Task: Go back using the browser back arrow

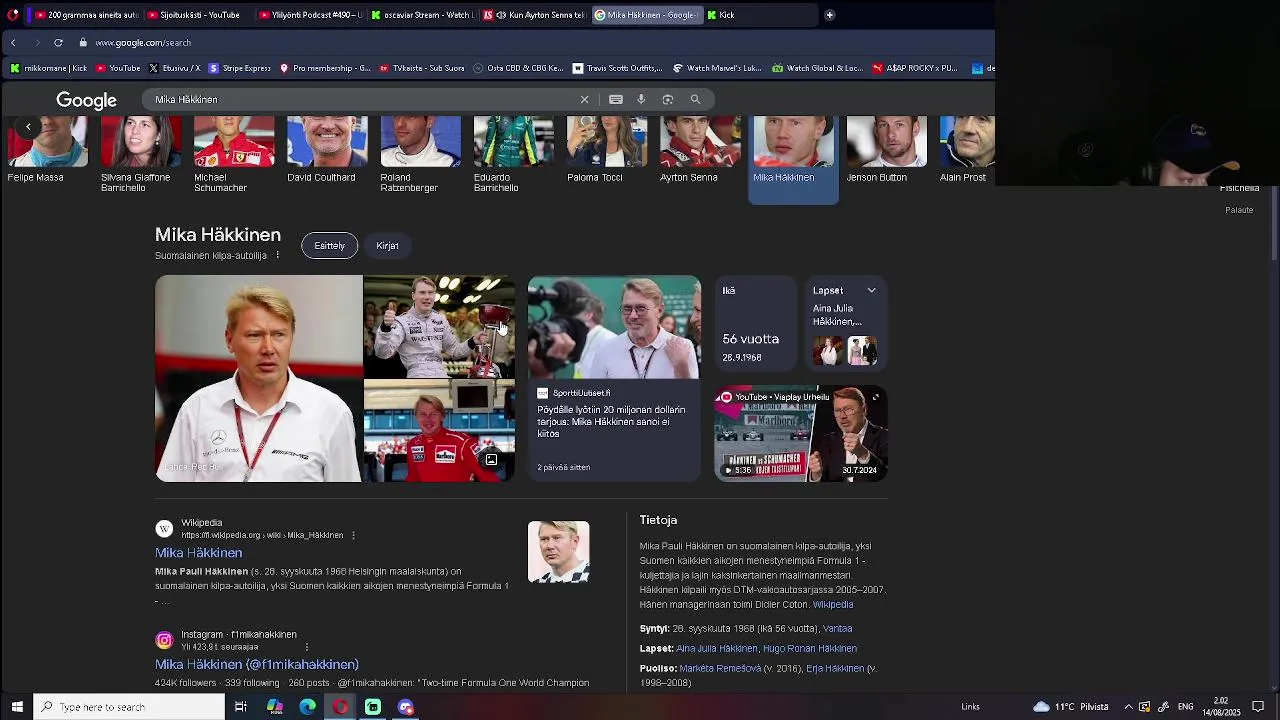Action: pyautogui.click(x=13, y=43)
